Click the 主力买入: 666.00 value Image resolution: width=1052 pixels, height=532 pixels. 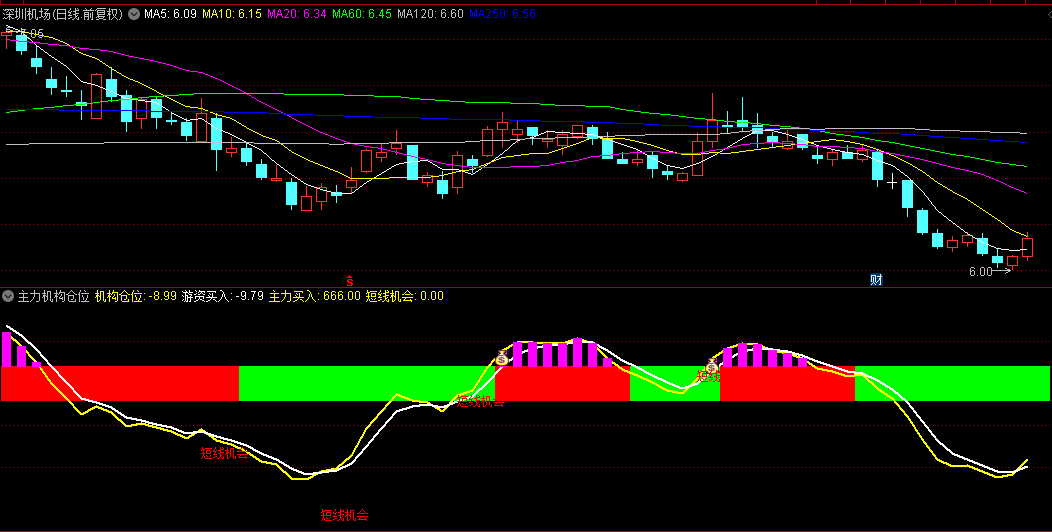[315, 296]
